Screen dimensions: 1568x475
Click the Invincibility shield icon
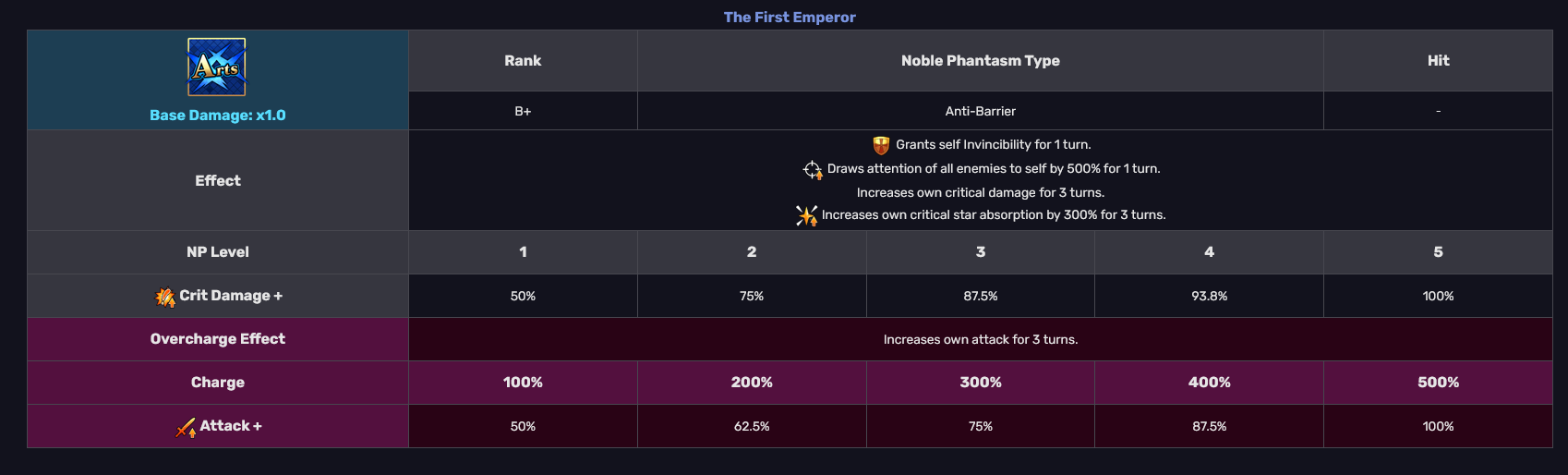pyautogui.click(x=881, y=145)
